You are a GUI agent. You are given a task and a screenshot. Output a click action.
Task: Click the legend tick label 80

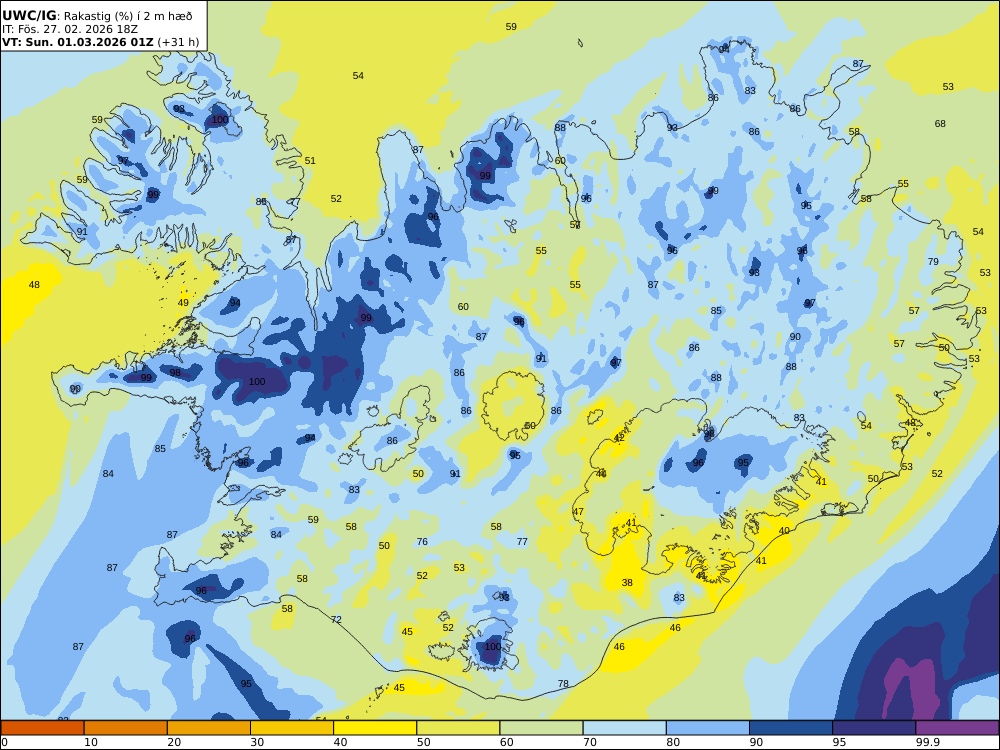coord(673,742)
